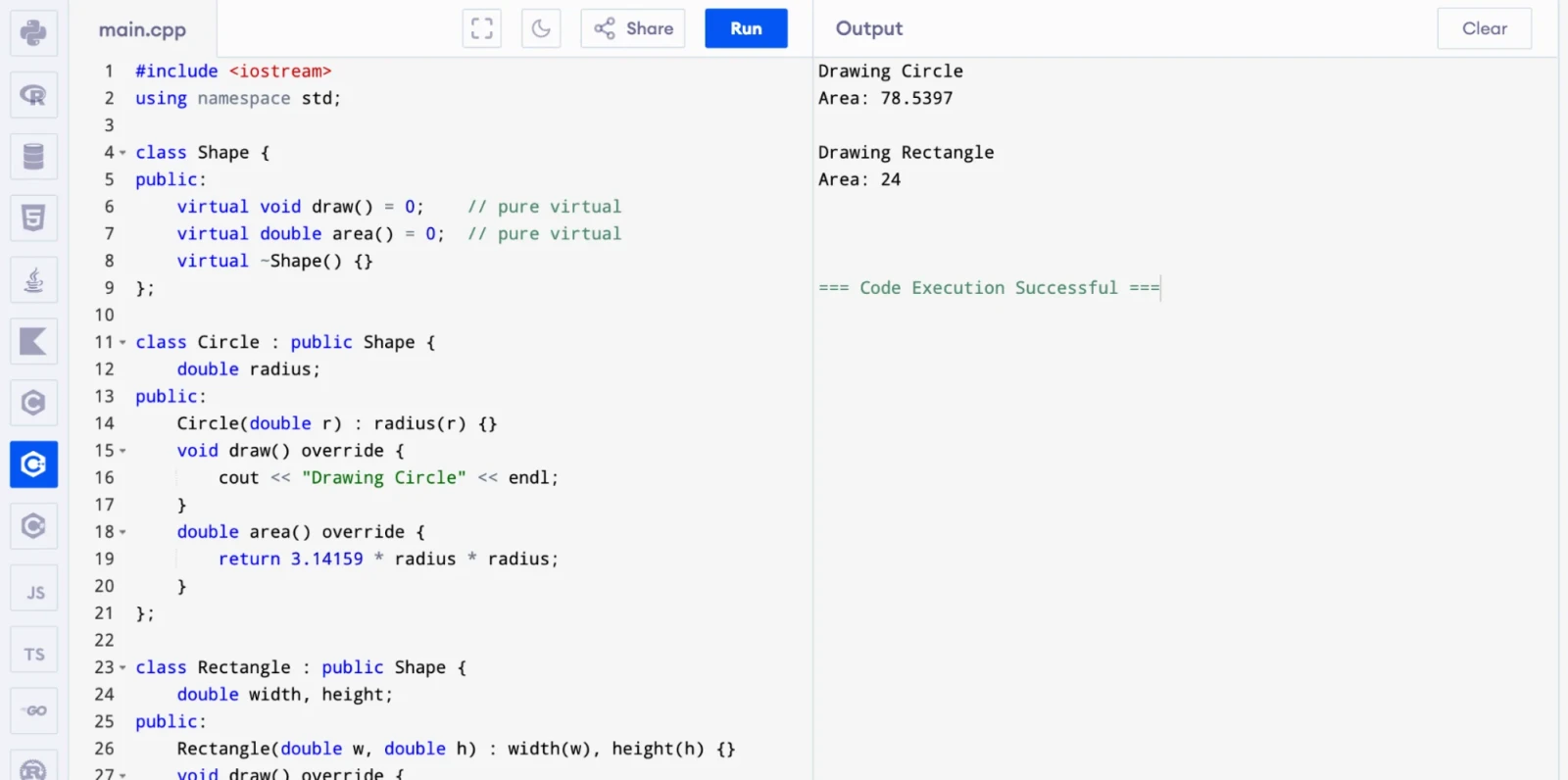Switch to the JS compiler
The height and width of the screenshot is (780, 1568).
pos(33,588)
